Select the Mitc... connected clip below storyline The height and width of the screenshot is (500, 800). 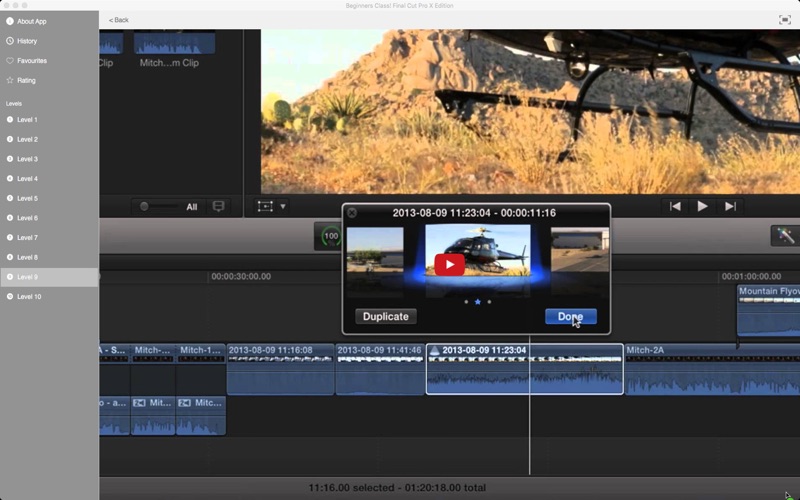tap(201, 415)
